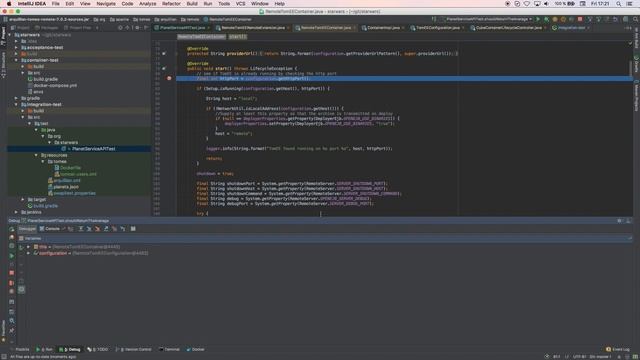Click the override gutter icon next to start()
Viewport: 640px width, 360px height.
(164, 69)
